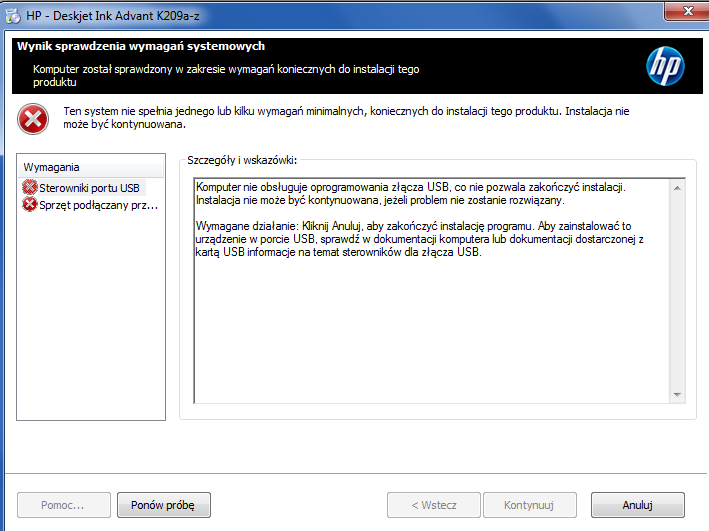Close the HP Deskjet installer window
The width and height of the screenshot is (709, 531).
[687, 11]
